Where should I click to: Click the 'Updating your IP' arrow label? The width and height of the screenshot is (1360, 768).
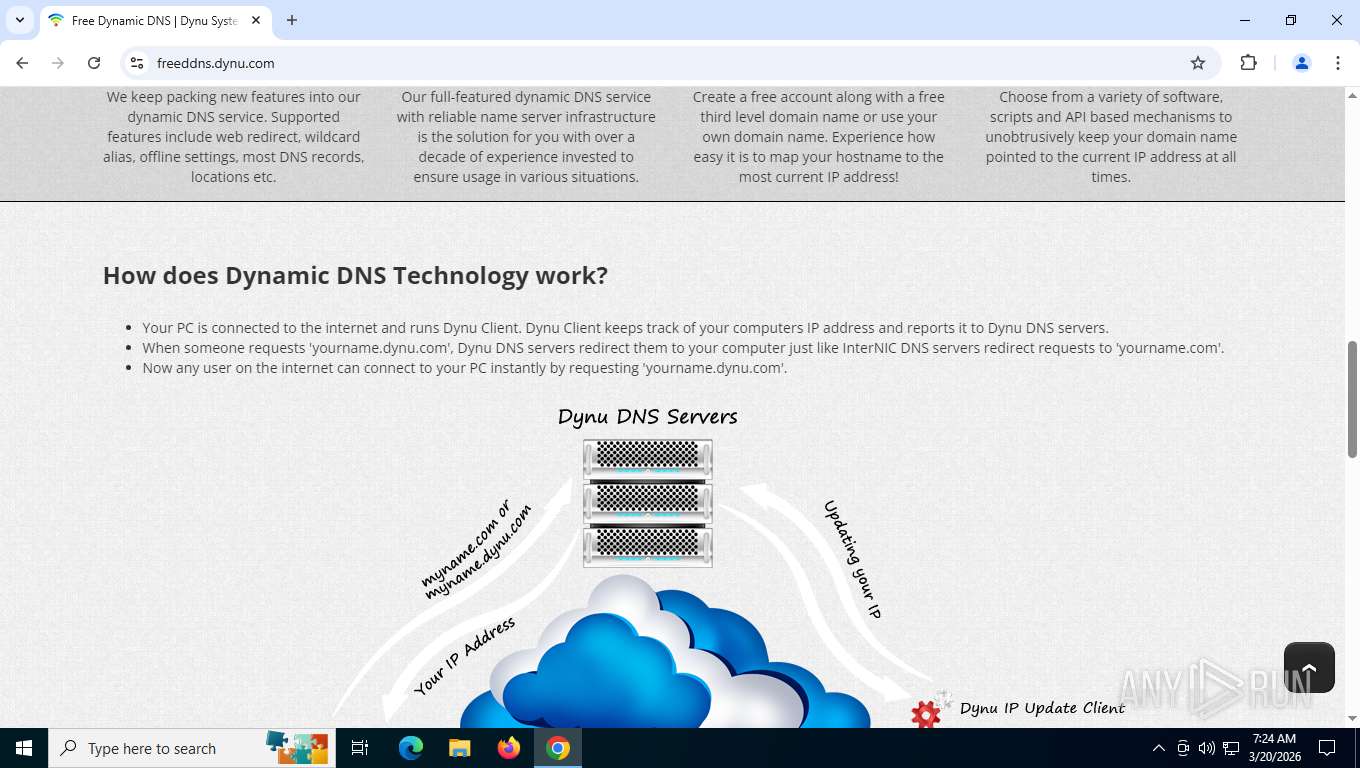pos(852,560)
